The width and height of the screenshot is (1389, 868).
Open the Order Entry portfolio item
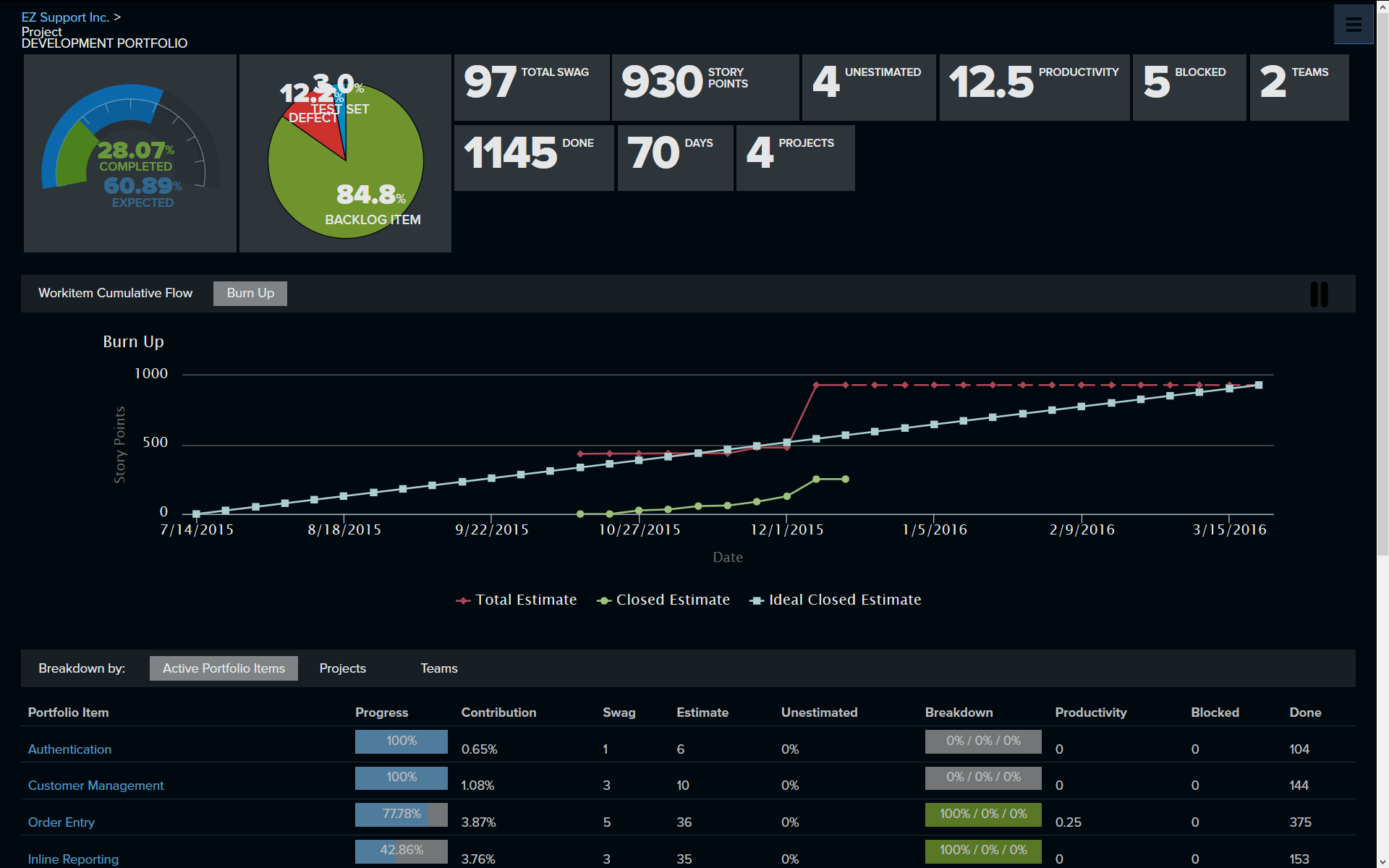point(61,822)
